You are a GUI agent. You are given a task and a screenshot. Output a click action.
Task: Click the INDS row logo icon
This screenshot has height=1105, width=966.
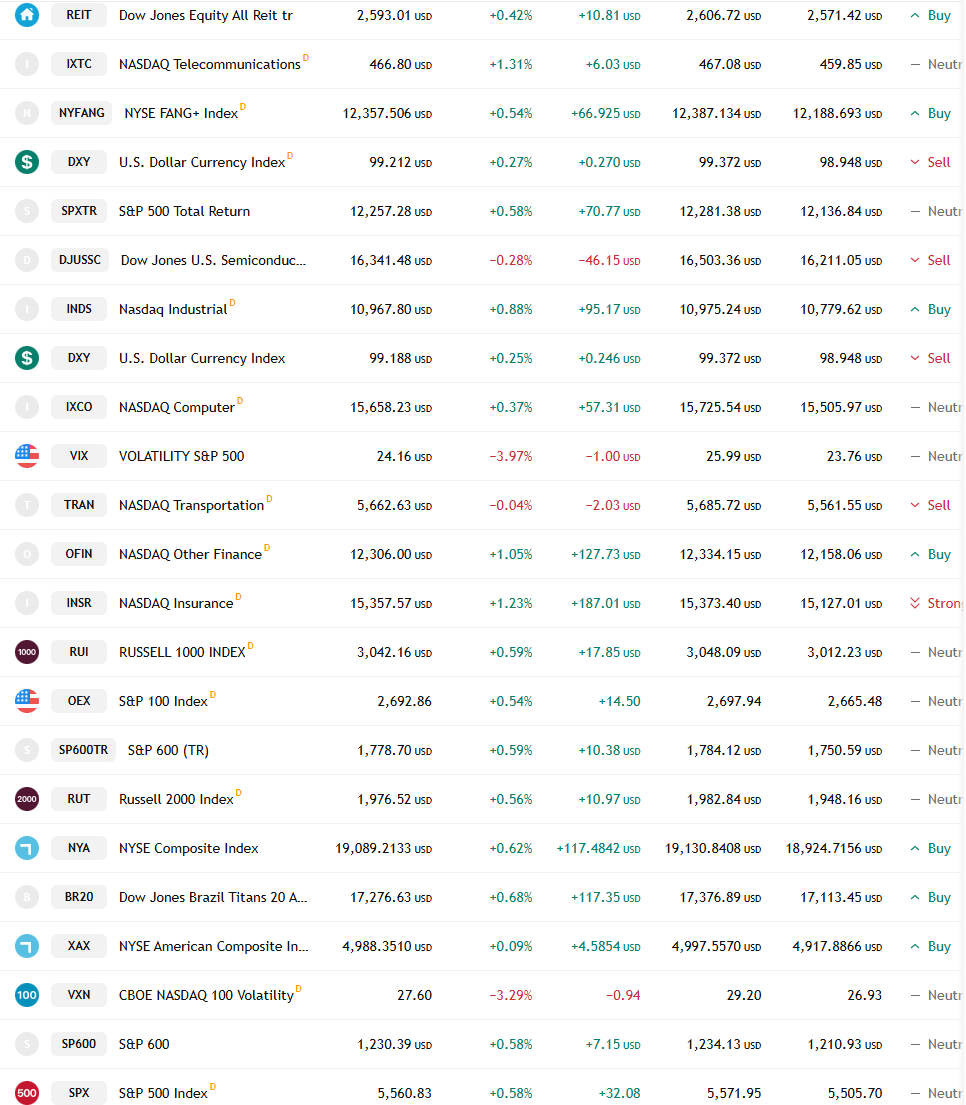point(27,309)
